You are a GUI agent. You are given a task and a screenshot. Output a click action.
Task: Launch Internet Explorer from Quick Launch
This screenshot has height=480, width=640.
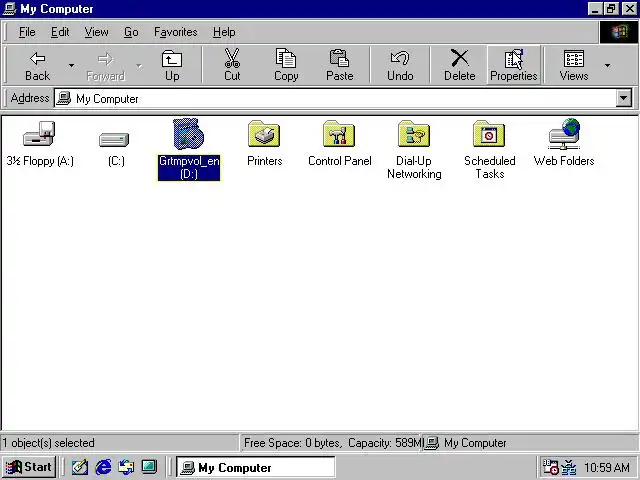[103, 467]
